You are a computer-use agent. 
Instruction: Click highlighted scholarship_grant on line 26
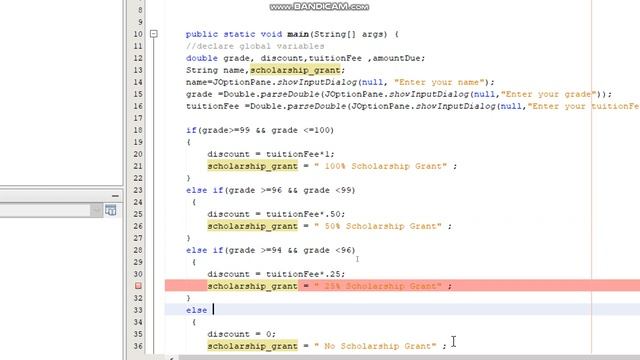pyautogui.click(x=253, y=226)
